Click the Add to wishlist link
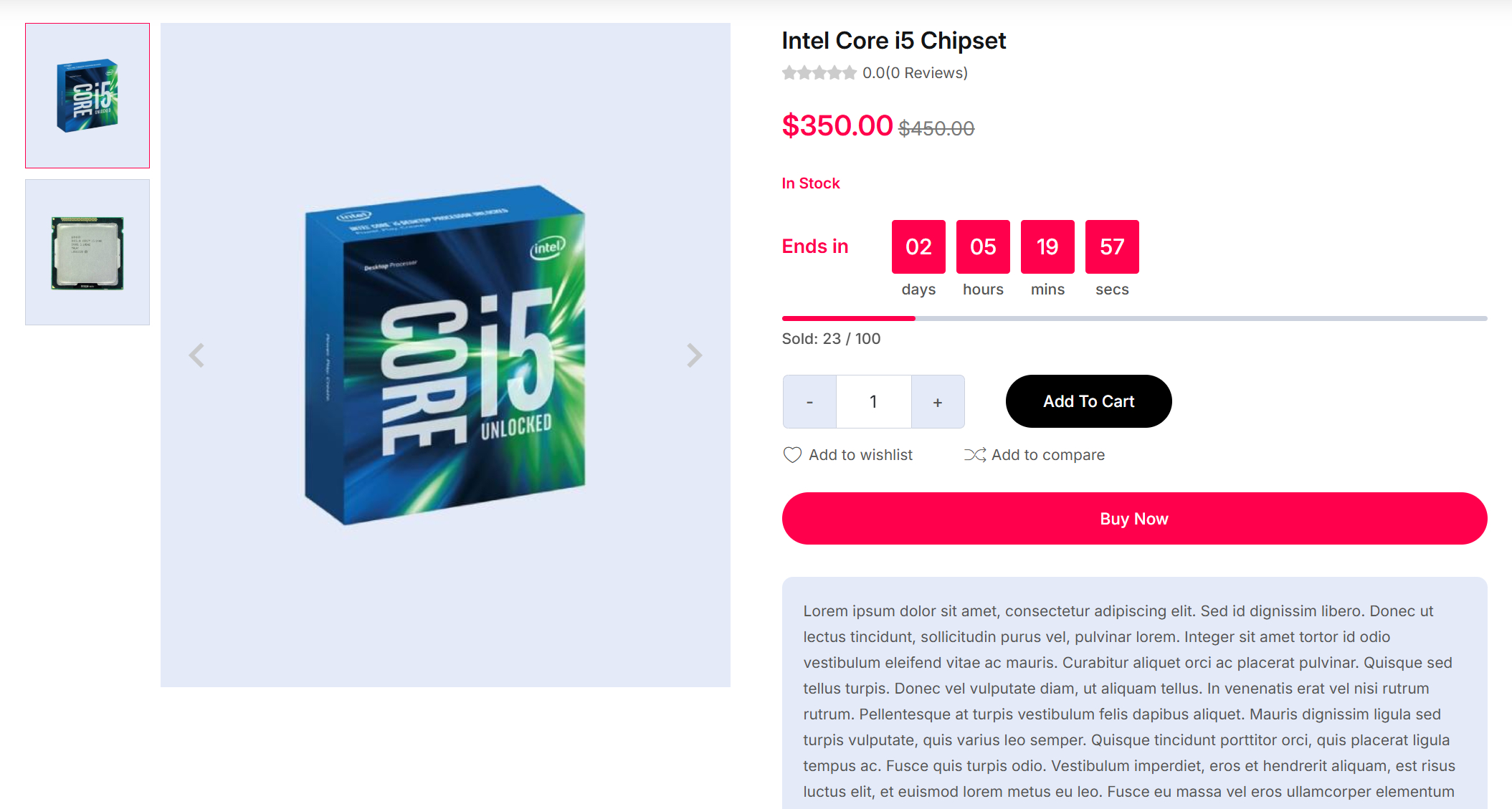This screenshot has height=809, width=1512. coord(860,455)
